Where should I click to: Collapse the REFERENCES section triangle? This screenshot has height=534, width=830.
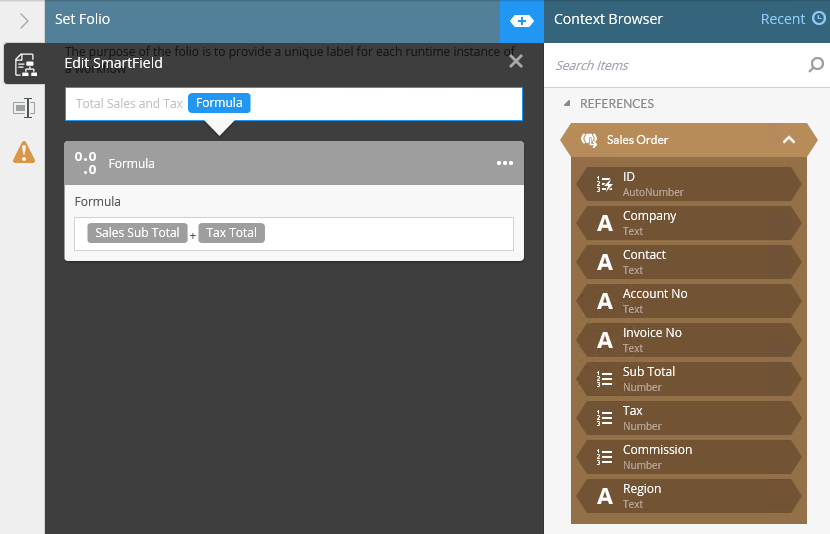567,103
